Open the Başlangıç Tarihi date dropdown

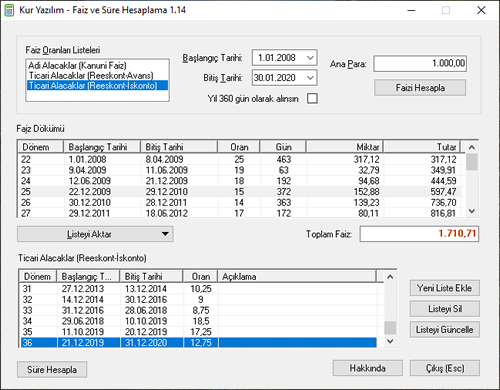pyautogui.click(x=310, y=58)
